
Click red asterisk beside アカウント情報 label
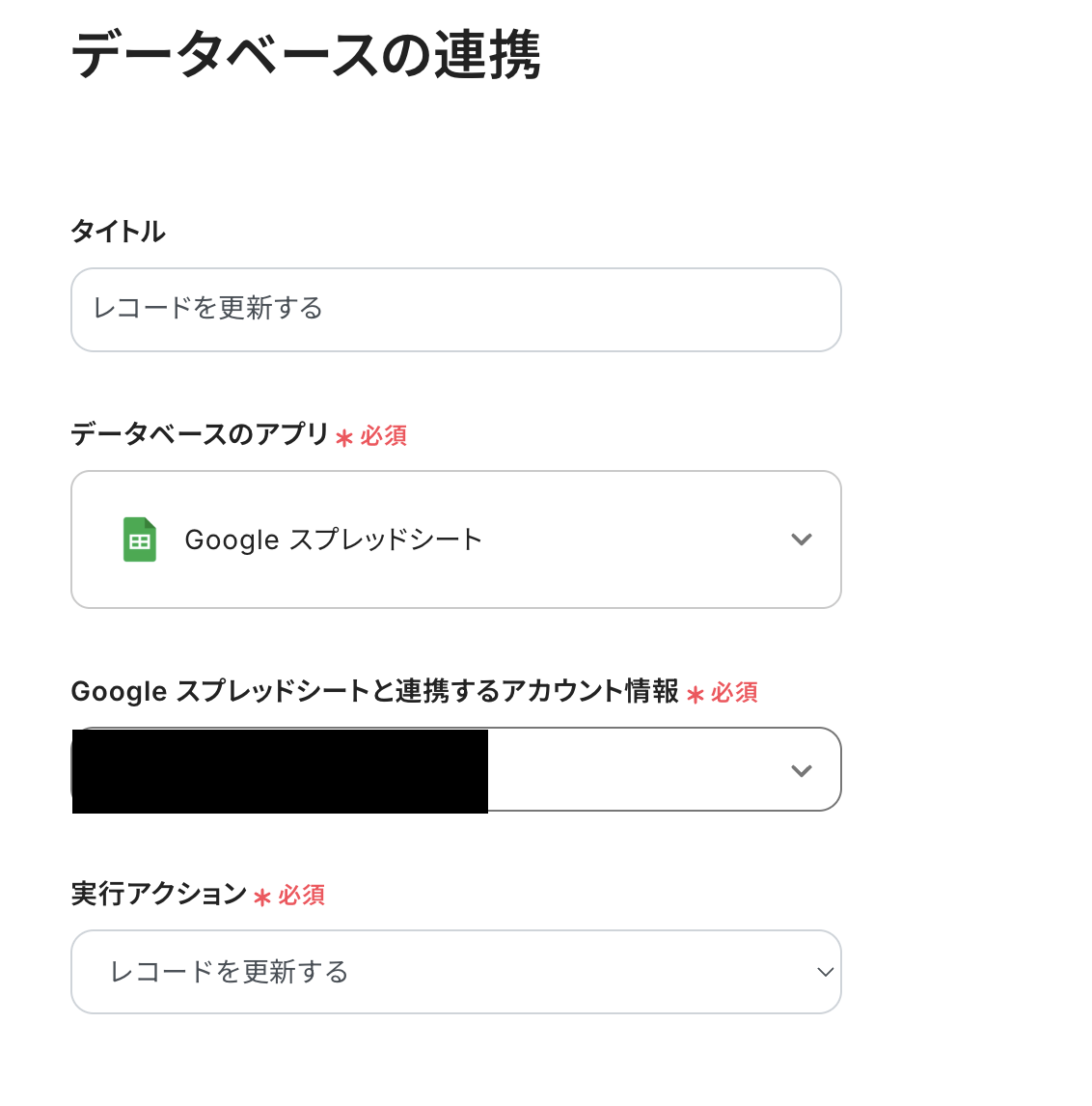click(x=696, y=695)
